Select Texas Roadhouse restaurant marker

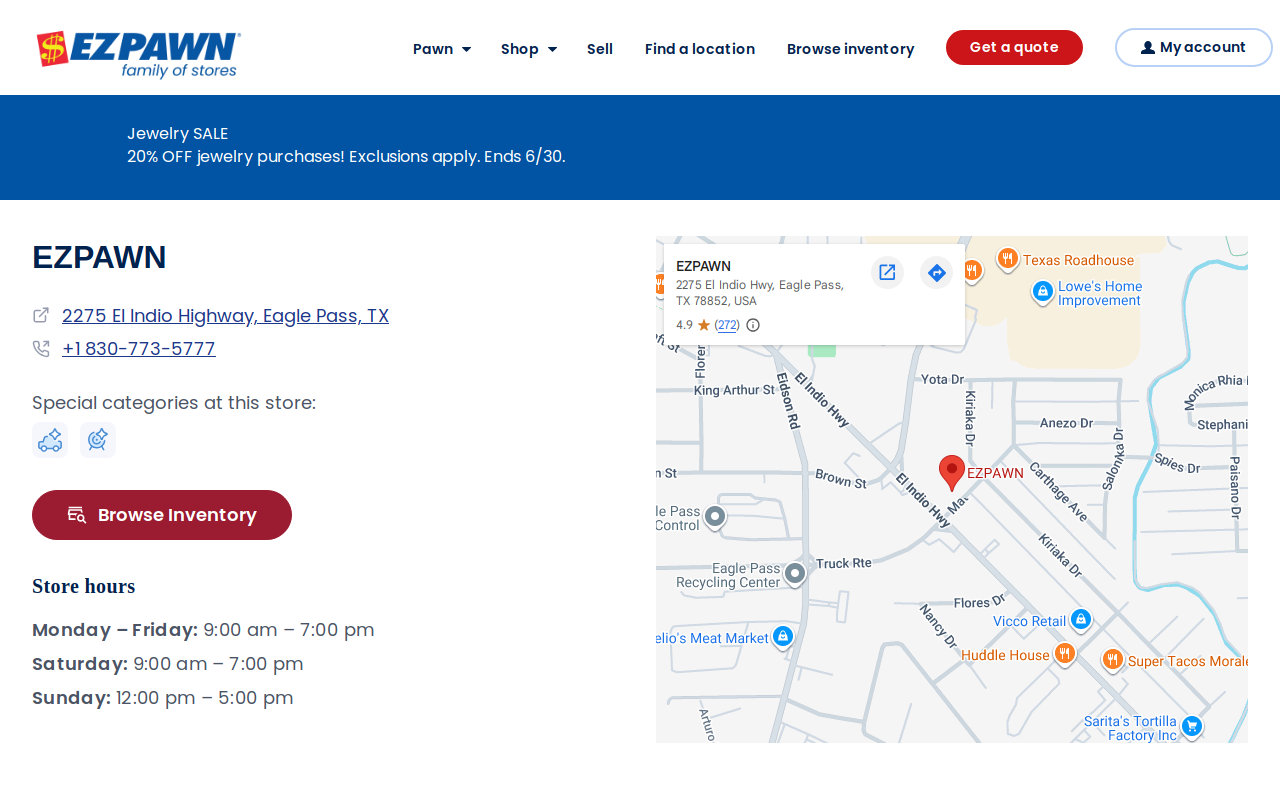[1007, 259]
